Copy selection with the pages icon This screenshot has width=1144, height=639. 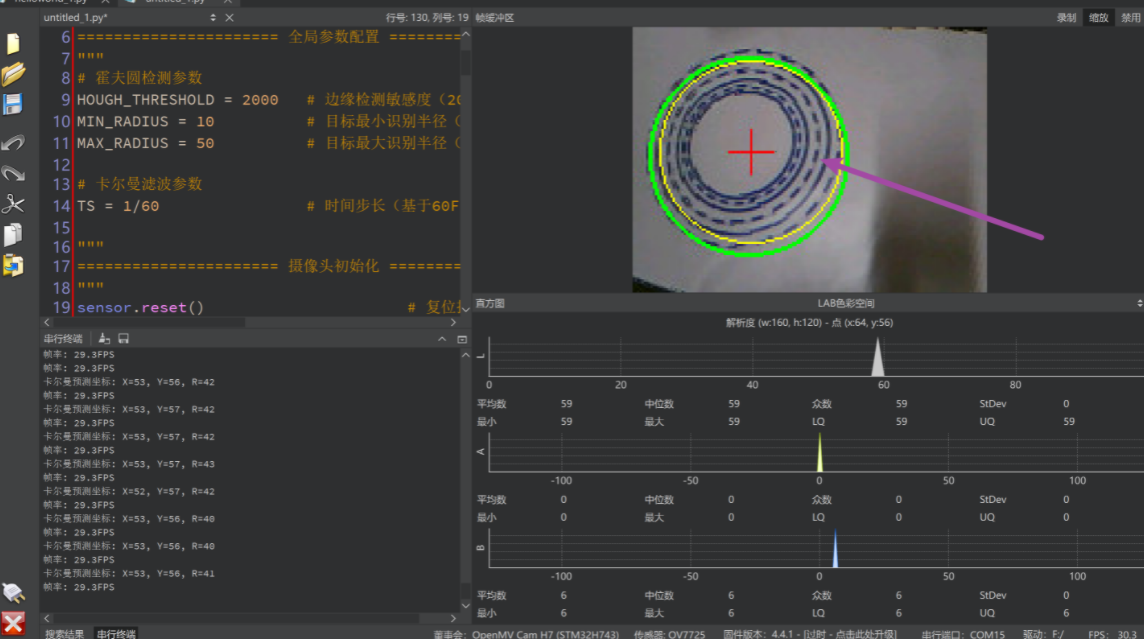13,234
